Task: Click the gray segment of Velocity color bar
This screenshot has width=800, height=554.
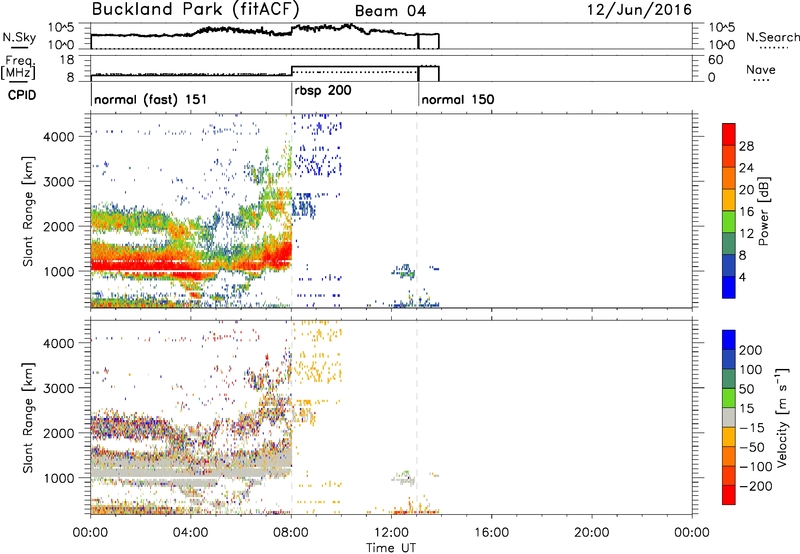Action: [x=729, y=417]
